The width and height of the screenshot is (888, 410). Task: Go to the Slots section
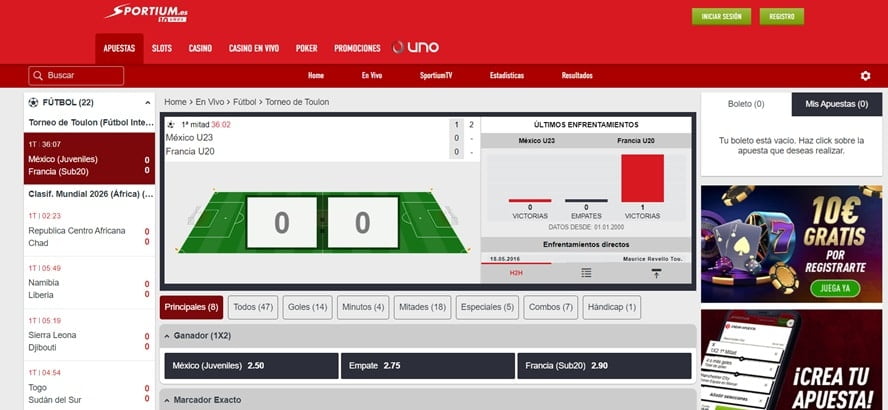[162, 48]
